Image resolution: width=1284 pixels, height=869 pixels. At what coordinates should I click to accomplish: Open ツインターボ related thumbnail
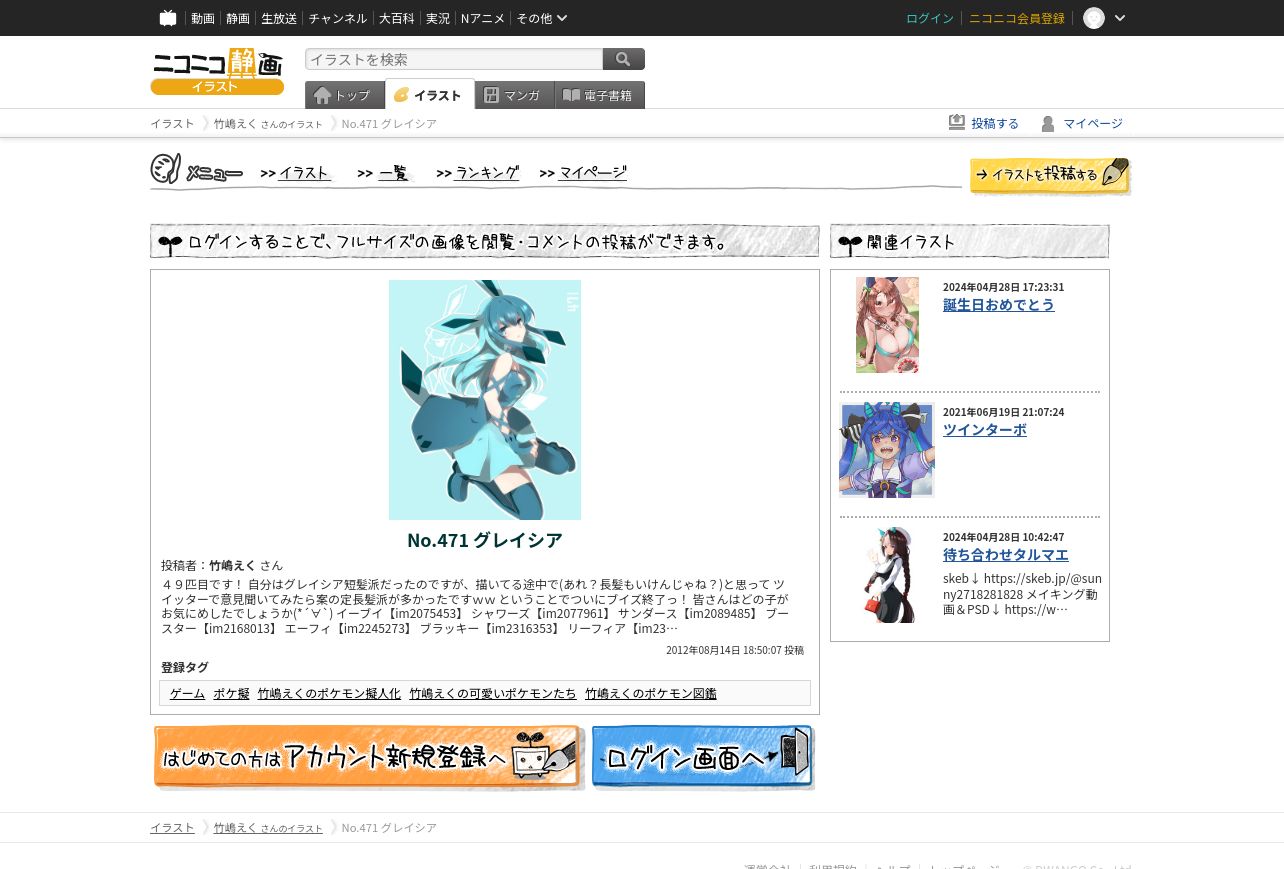(887, 450)
